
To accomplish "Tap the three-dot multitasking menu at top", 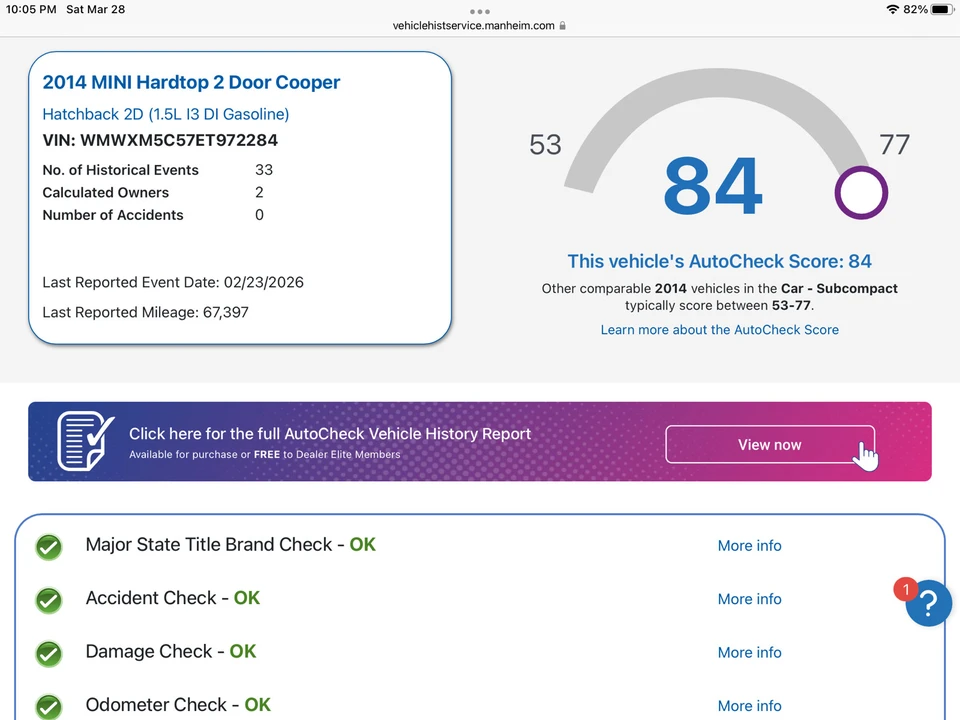I will [479, 12].
